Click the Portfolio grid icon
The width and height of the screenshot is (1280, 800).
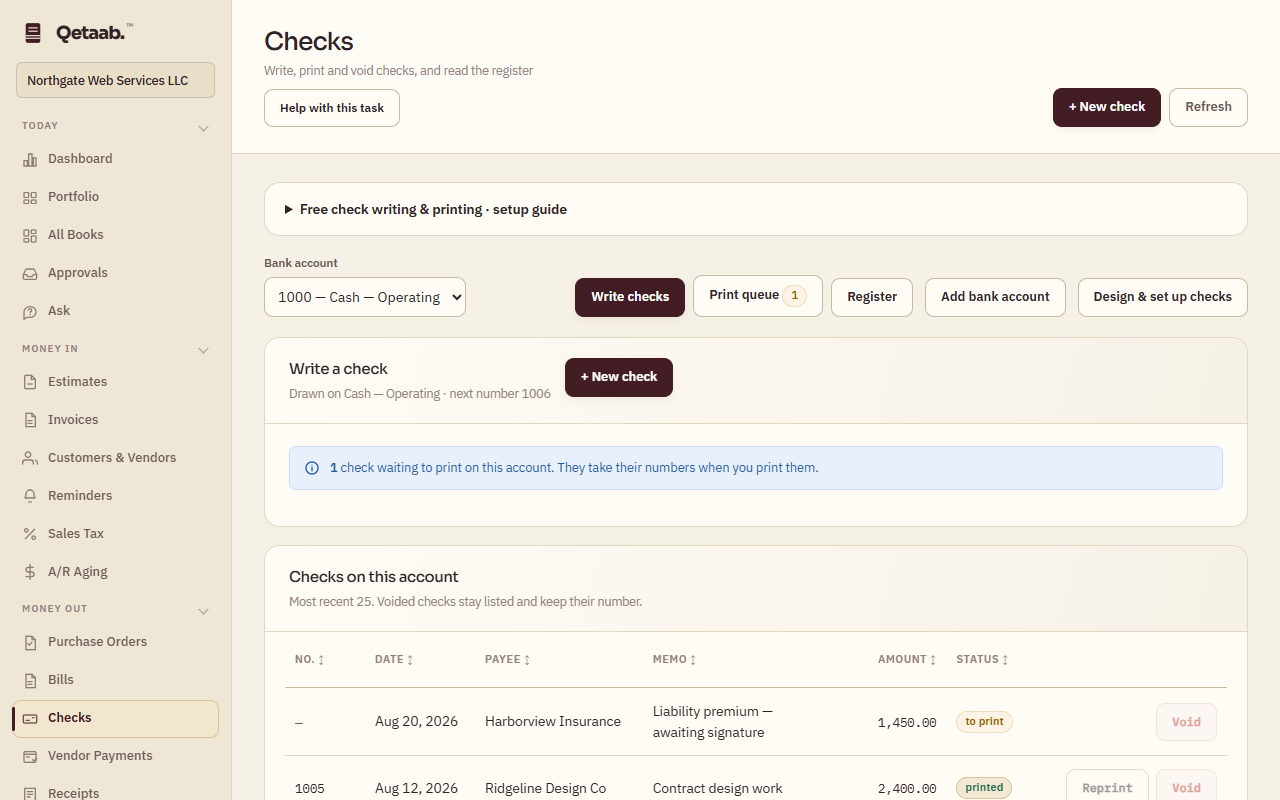(30, 197)
